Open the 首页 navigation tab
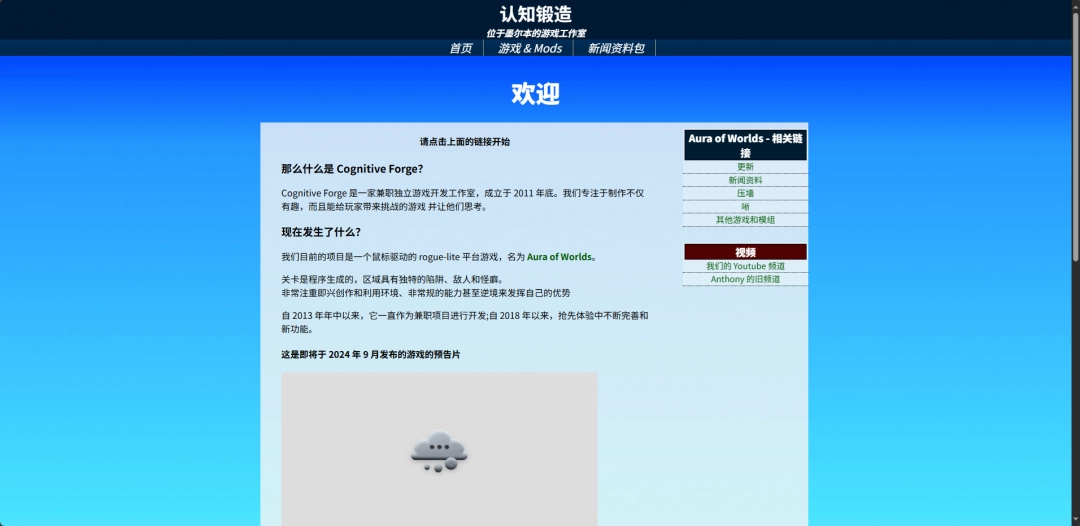 (x=460, y=48)
